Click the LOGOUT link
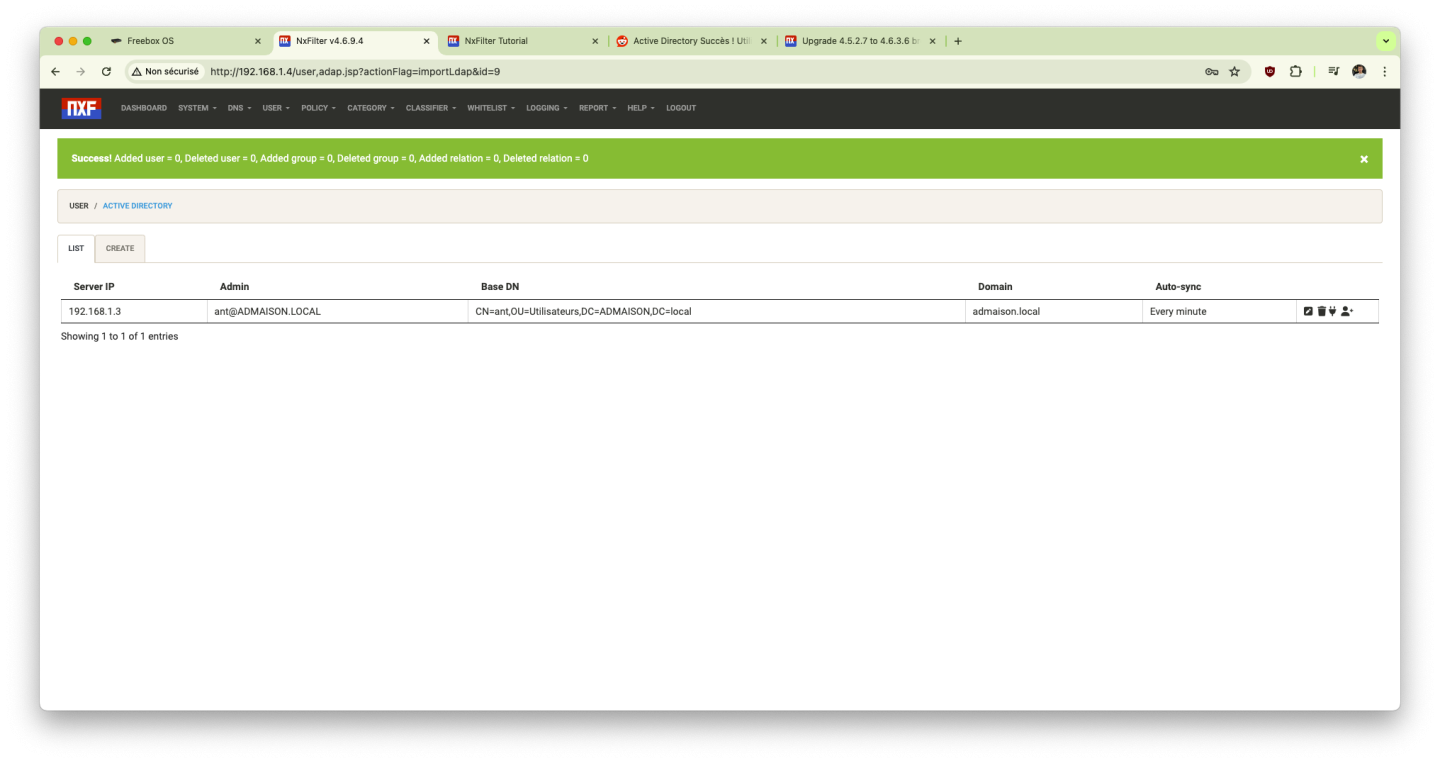Image resolution: width=1440 pixels, height=763 pixels. click(x=681, y=108)
